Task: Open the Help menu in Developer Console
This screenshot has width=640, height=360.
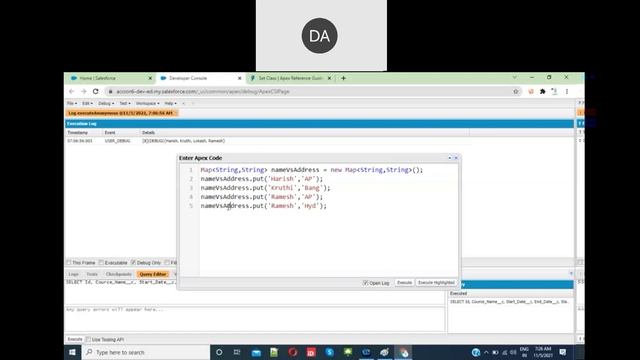Action: (x=170, y=103)
